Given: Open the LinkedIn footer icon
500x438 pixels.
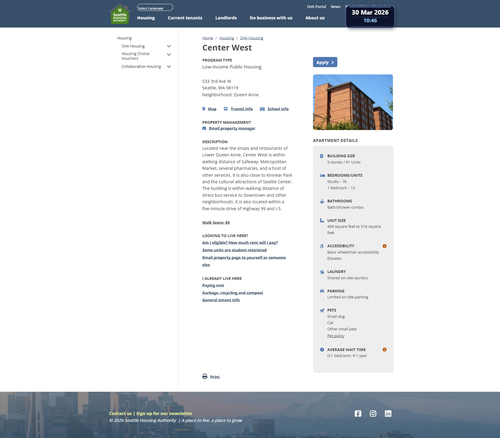Looking at the screenshot, I should [x=388, y=414].
